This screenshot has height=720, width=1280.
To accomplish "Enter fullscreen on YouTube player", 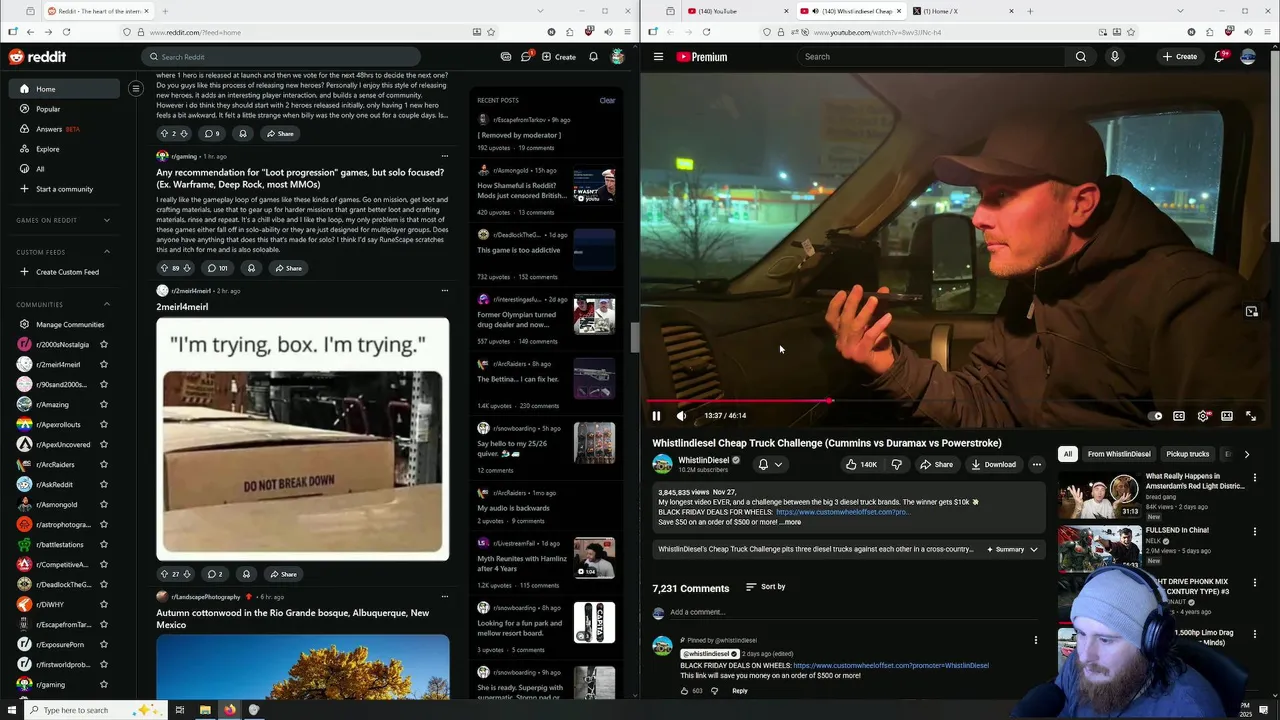I will [x=1251, y=416].
